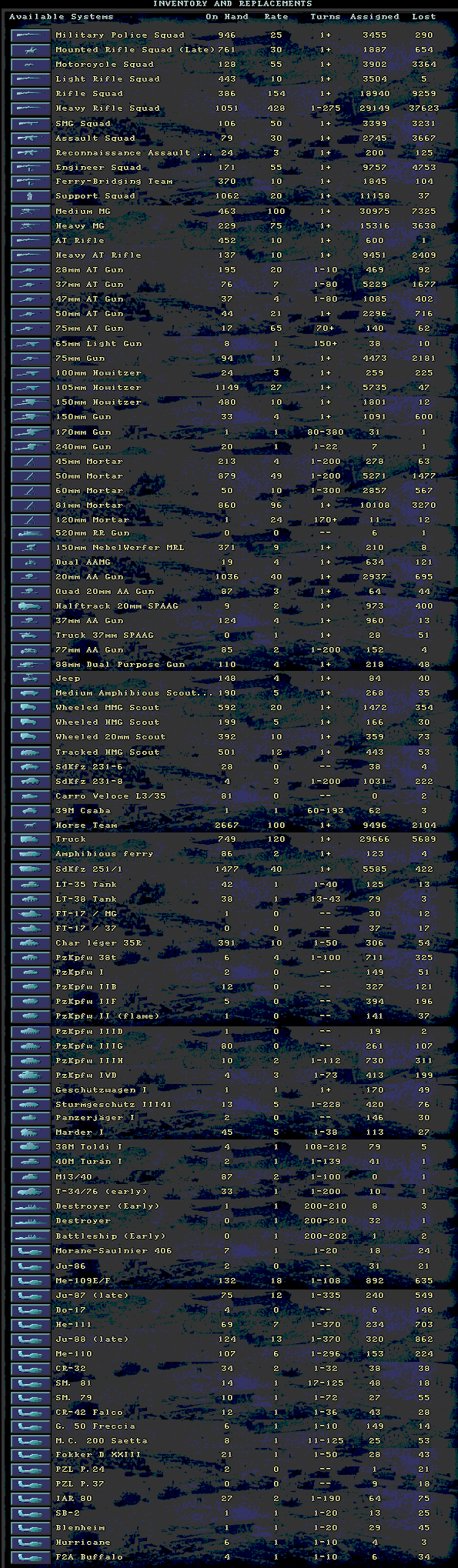
Task: Click the Lost column header
Action: [424, 17]
